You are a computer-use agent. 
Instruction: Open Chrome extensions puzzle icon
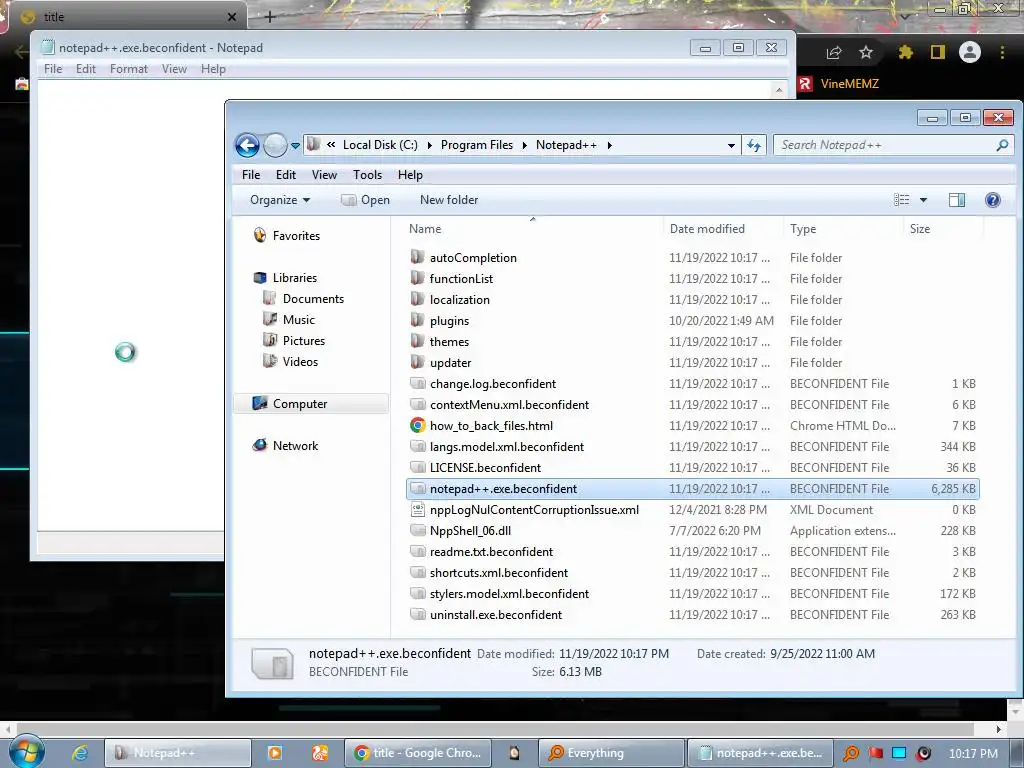click(x=905, y=52)
